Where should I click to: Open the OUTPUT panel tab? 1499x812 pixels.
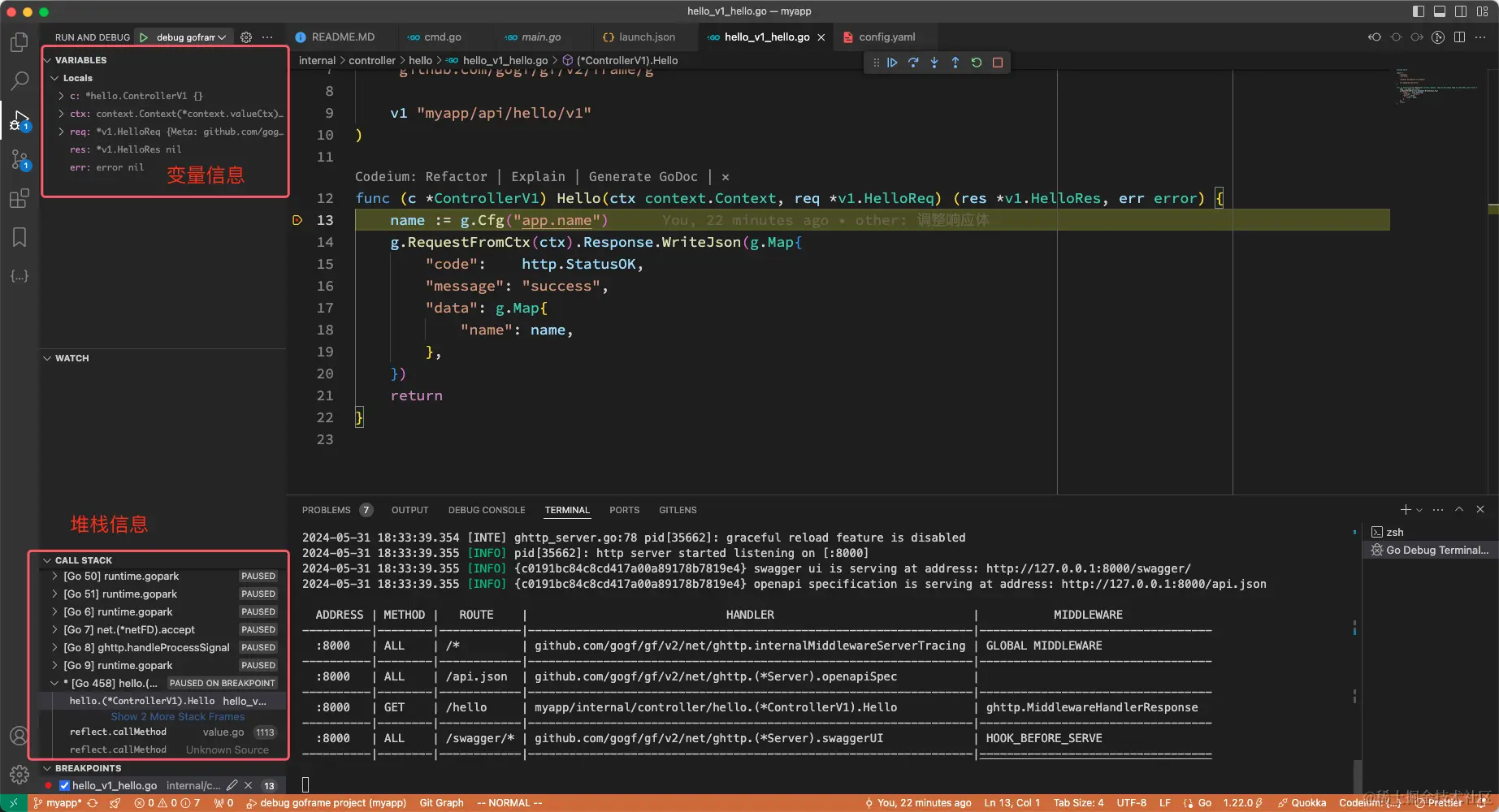[x=409, y=510]
